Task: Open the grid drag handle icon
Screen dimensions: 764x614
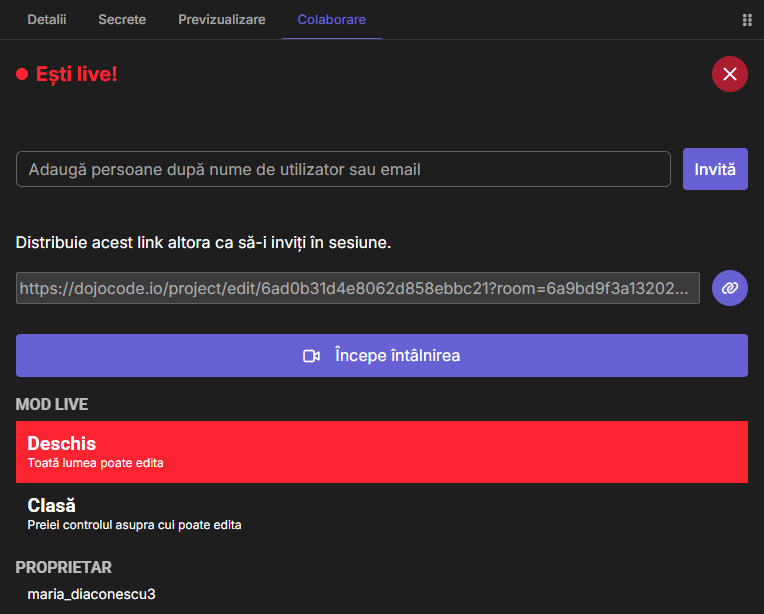Action: pyautogui.click(x=747, y=20)
